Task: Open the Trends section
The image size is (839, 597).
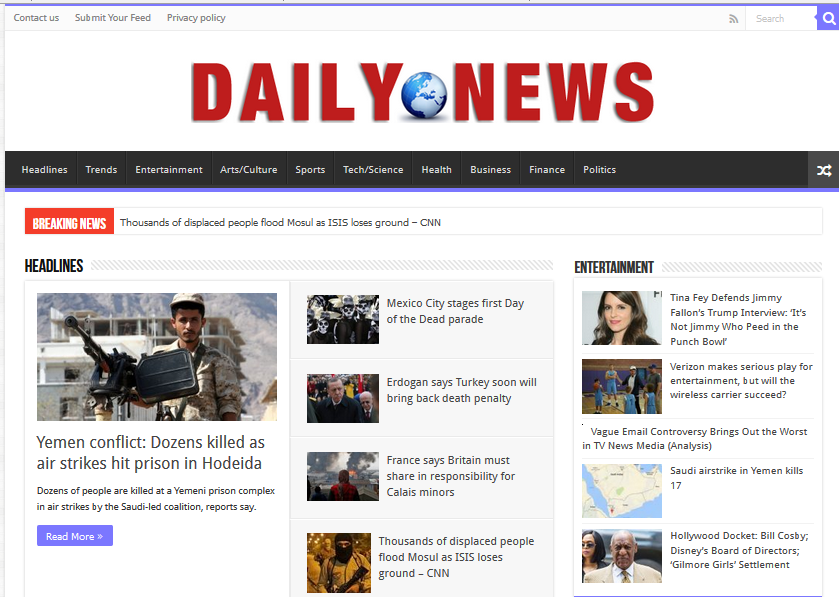Action: tap(101, 170)
